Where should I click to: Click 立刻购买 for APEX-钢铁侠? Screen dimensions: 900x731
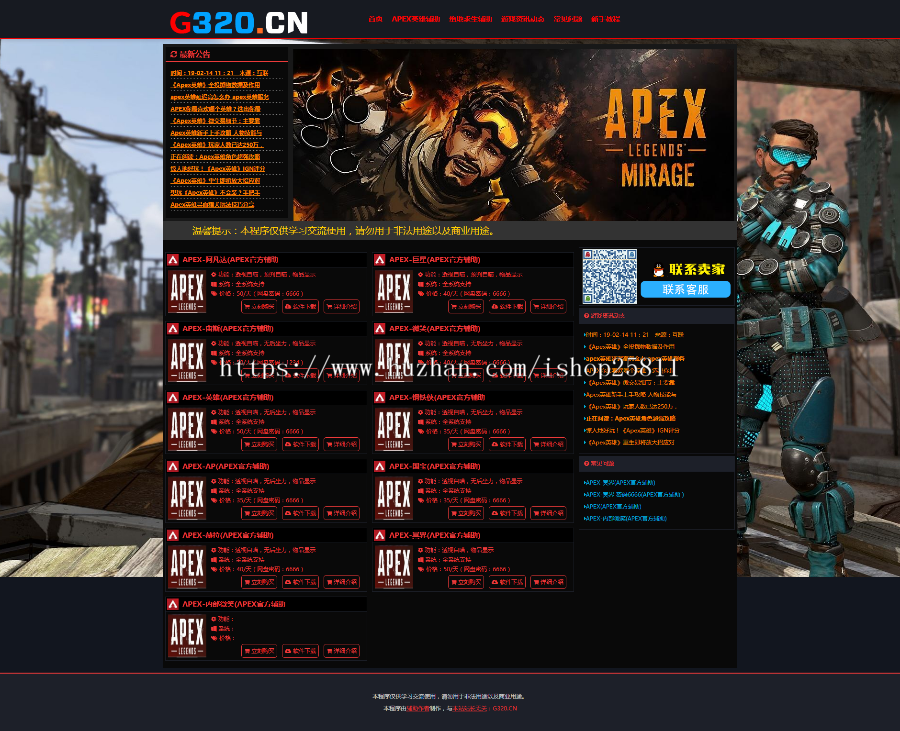tap(465, 444)
